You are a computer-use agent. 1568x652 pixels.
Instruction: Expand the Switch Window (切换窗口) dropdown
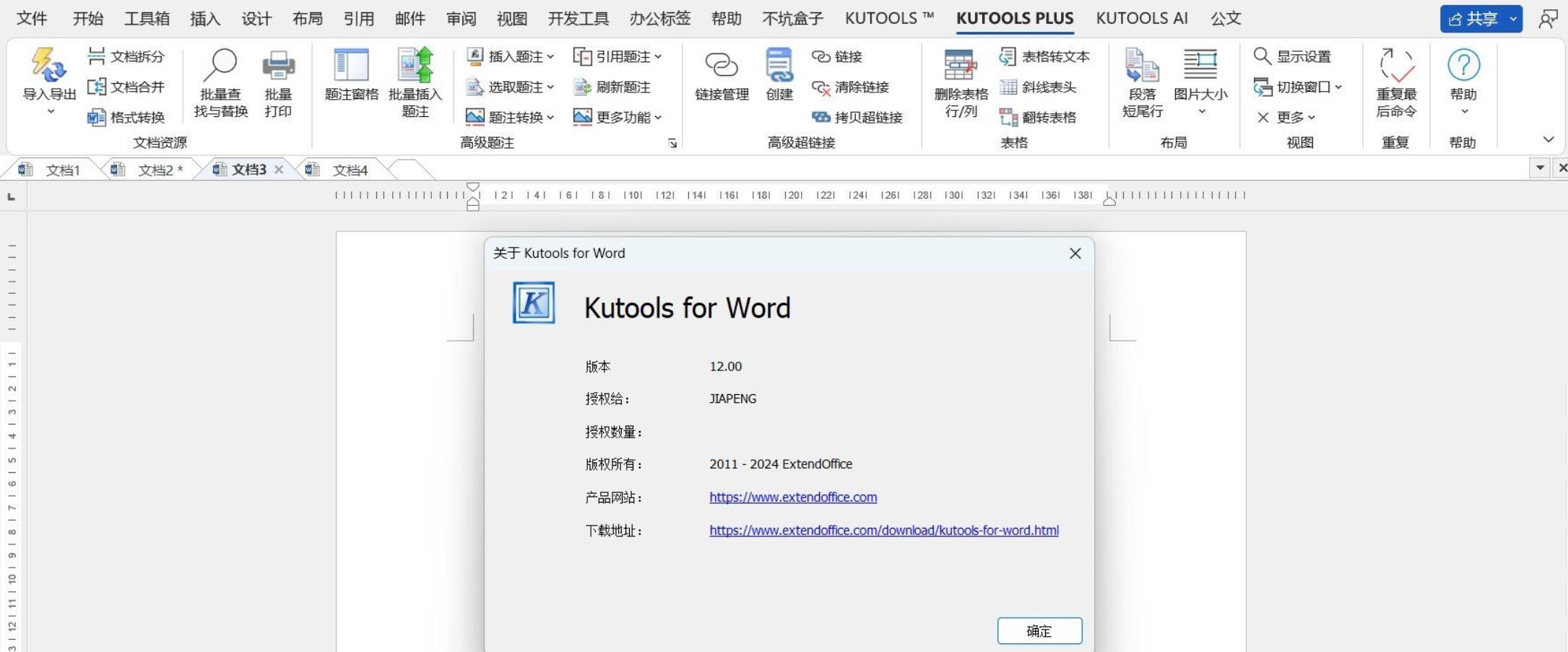[1338, 87]
